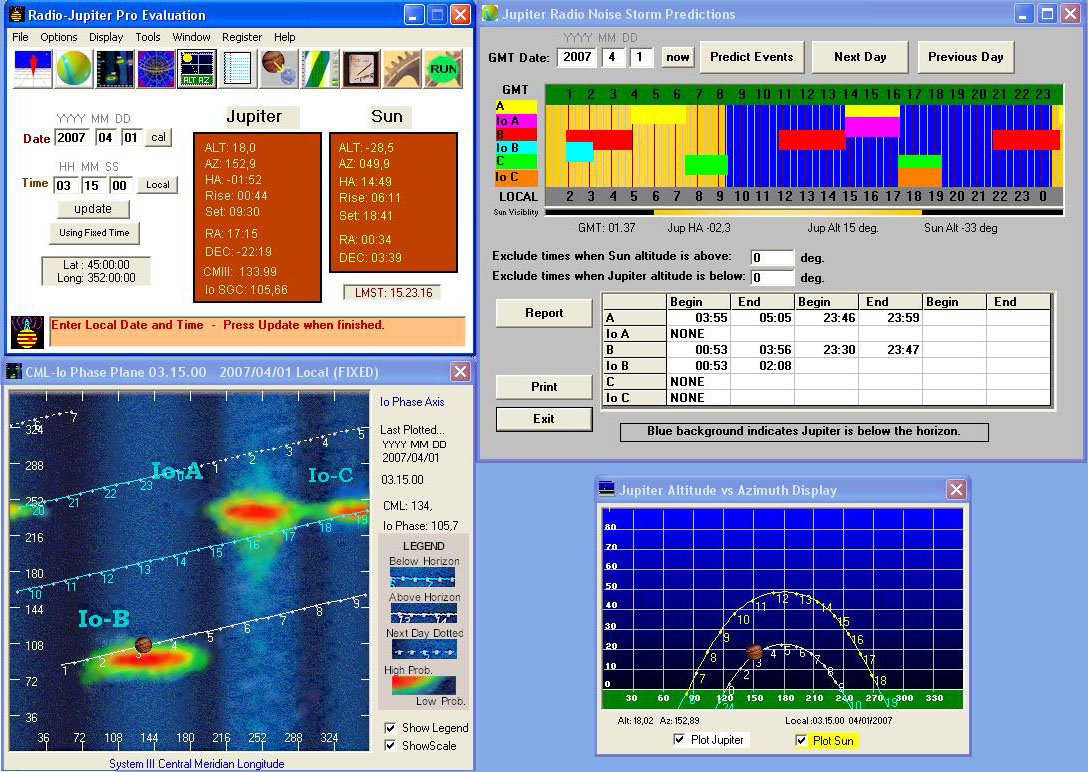Click the yellow A legend color swatch

click(516, 106)
